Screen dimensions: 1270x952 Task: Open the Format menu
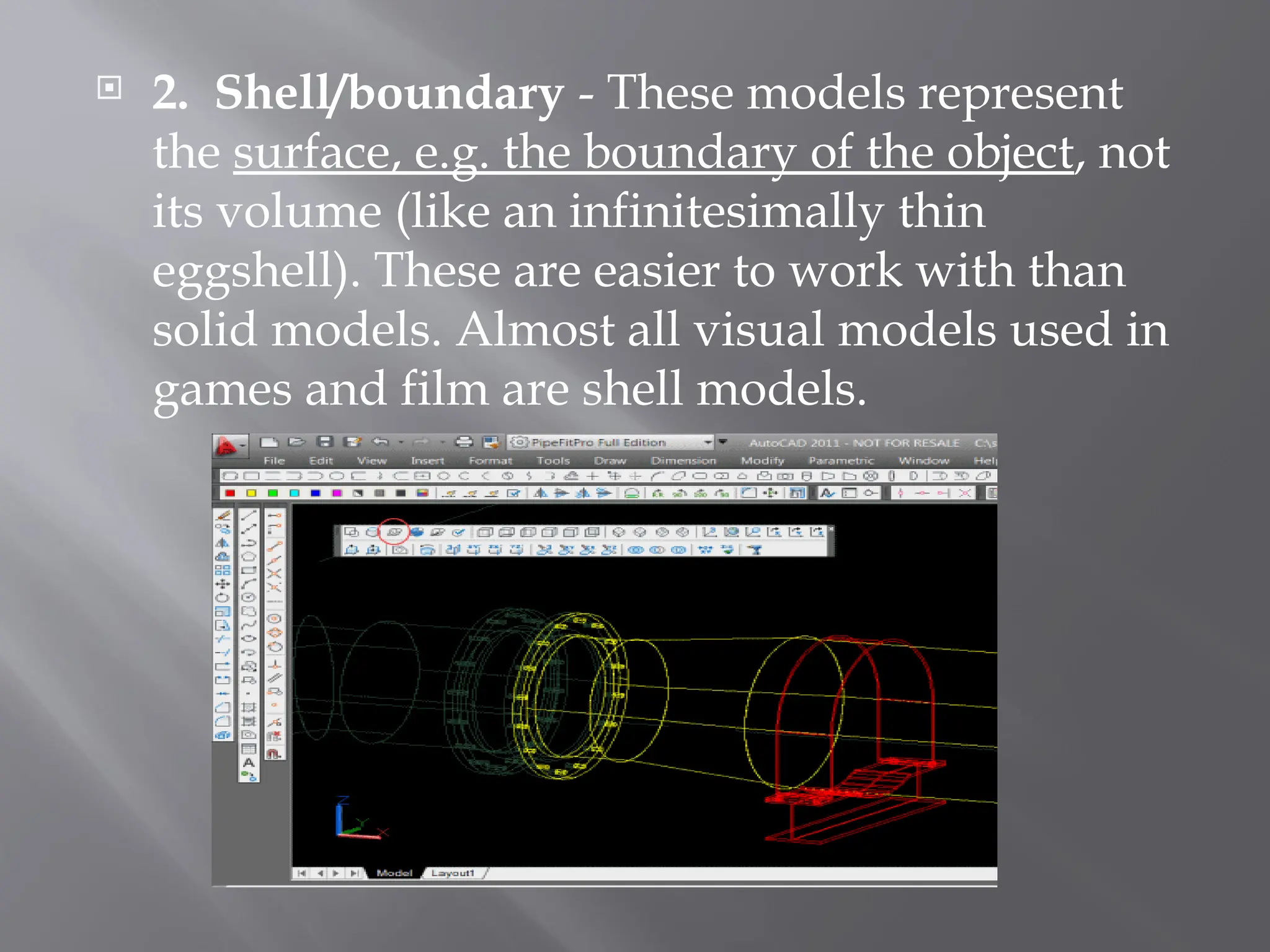[491, 461]
